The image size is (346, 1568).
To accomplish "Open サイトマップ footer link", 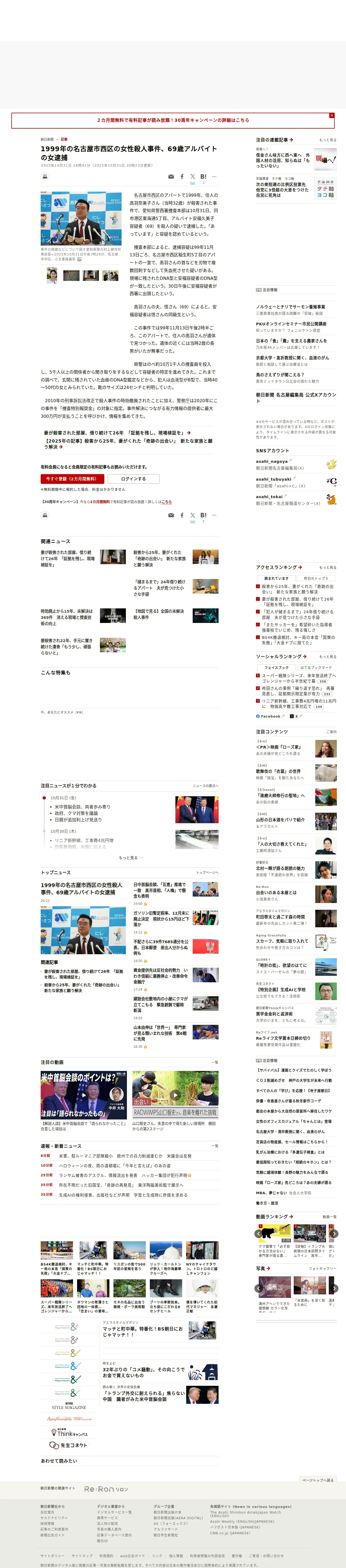I will click(x=82, y=1555).
